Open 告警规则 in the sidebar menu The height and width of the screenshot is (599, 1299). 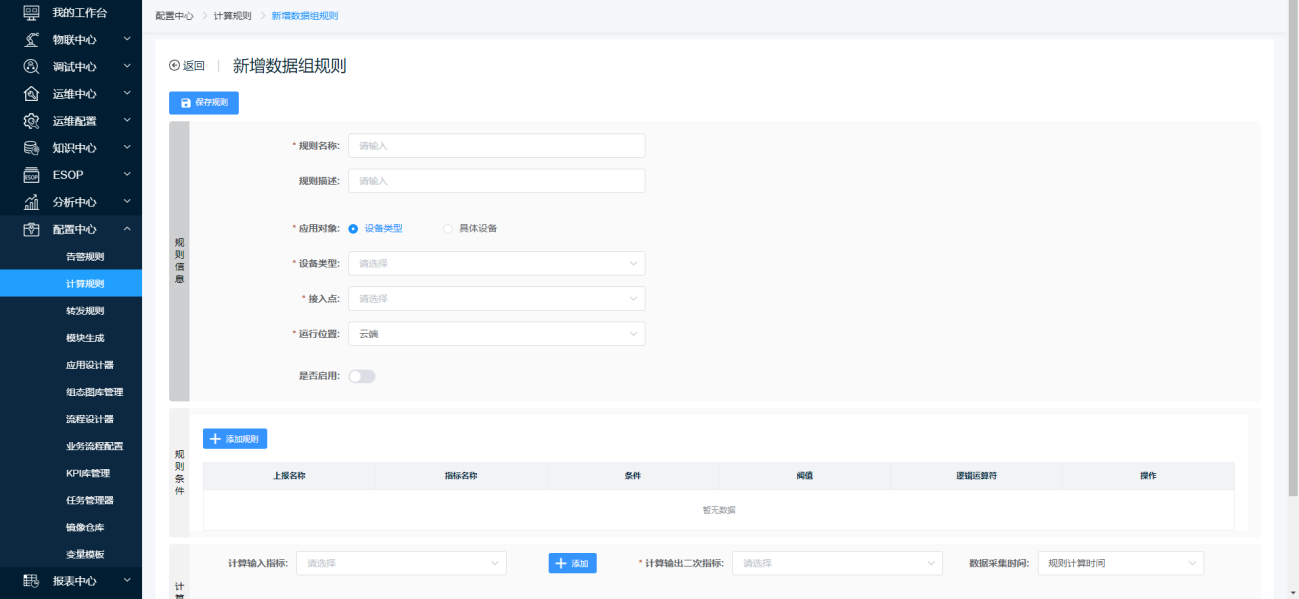tap(85, 257)
